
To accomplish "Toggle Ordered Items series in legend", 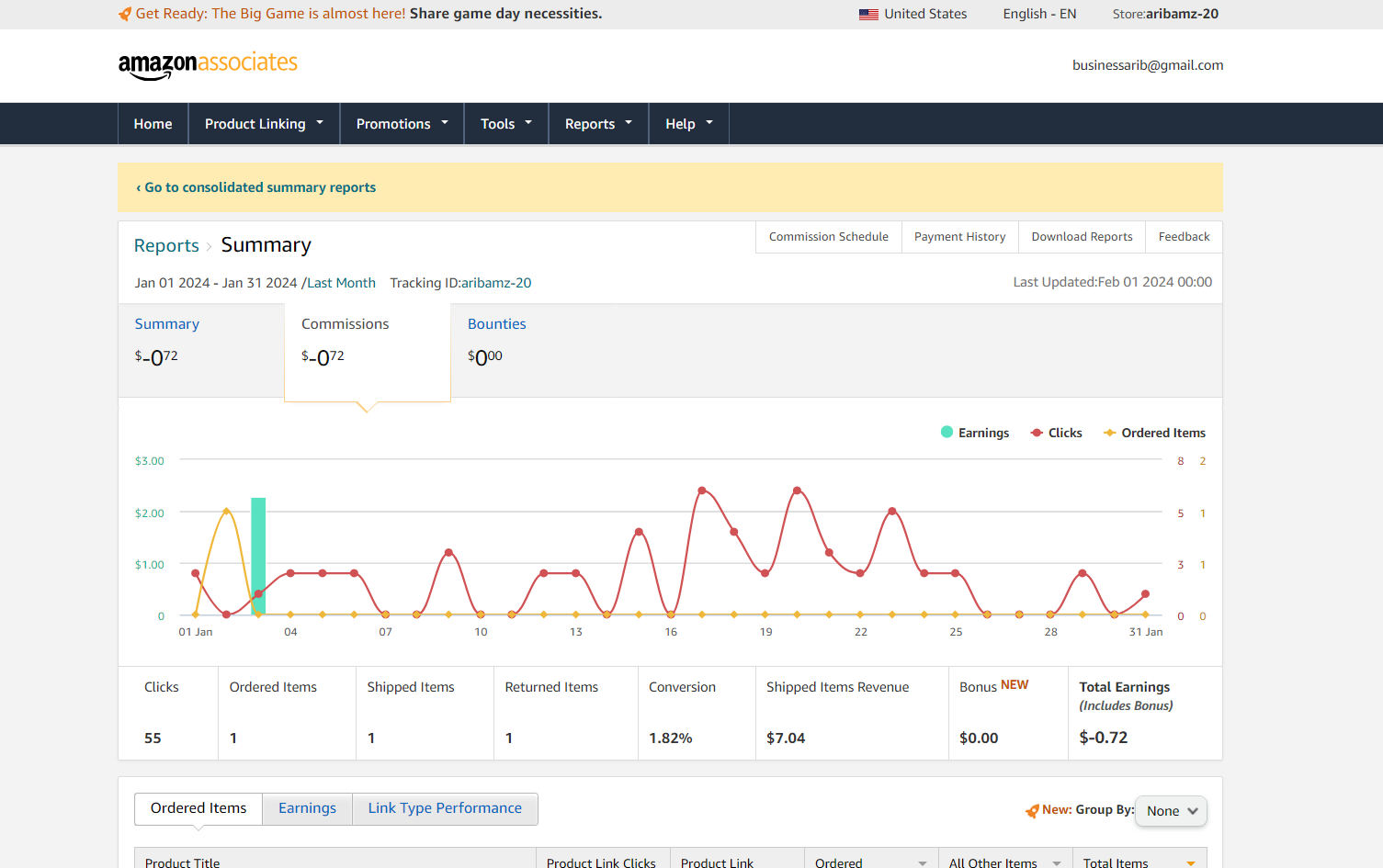I will click(x=1155, y=433).
